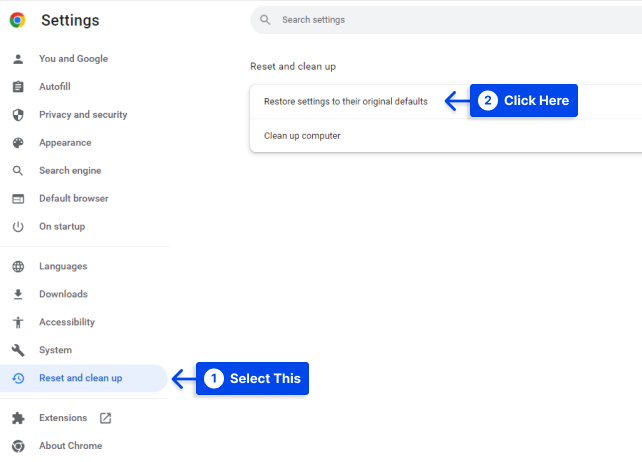This screenshot has height=462, width=642.
Task: Open the Clean up computer option
Action: pyautogui.click(x=302, y=136)
